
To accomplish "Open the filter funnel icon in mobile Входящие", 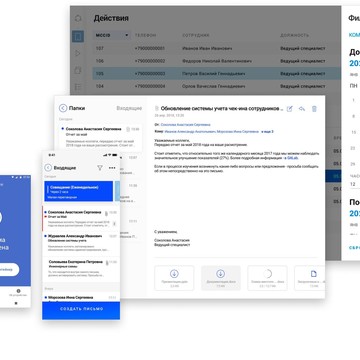I will 100,168.
